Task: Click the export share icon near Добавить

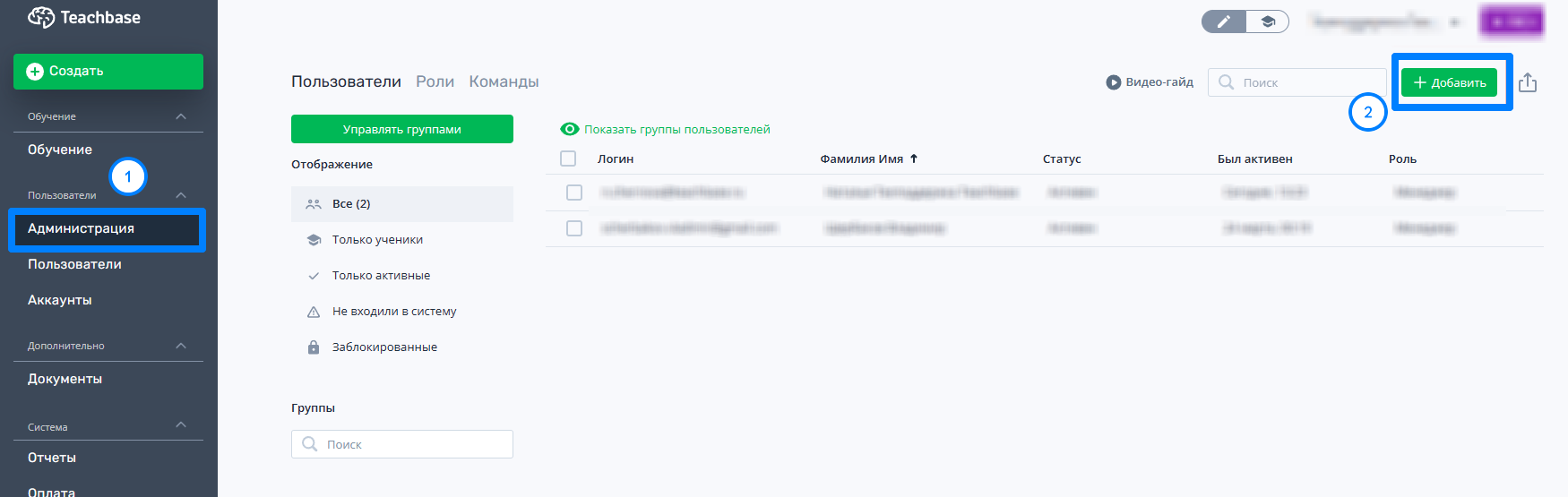Action: (1528, 82)
